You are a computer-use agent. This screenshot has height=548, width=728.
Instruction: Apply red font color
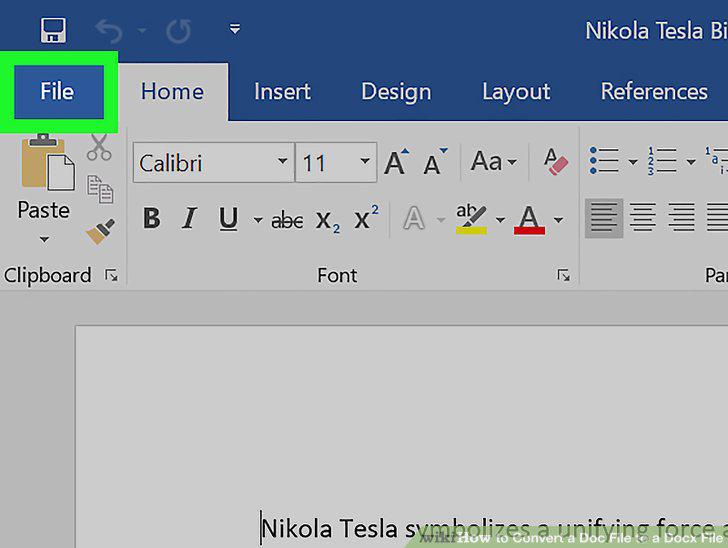point(529,220)
